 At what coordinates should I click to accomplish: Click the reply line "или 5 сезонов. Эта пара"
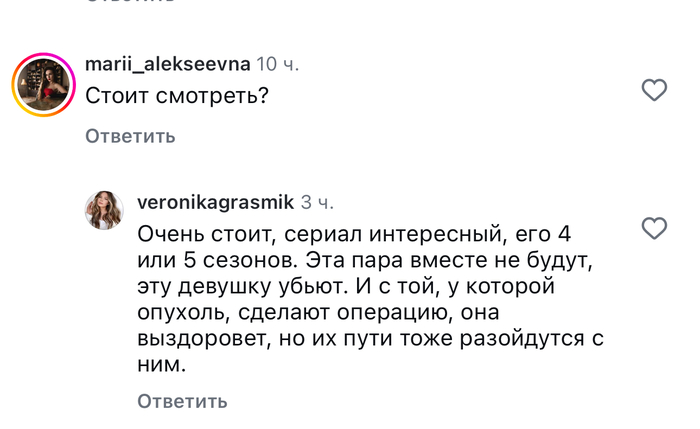(365, 260)
